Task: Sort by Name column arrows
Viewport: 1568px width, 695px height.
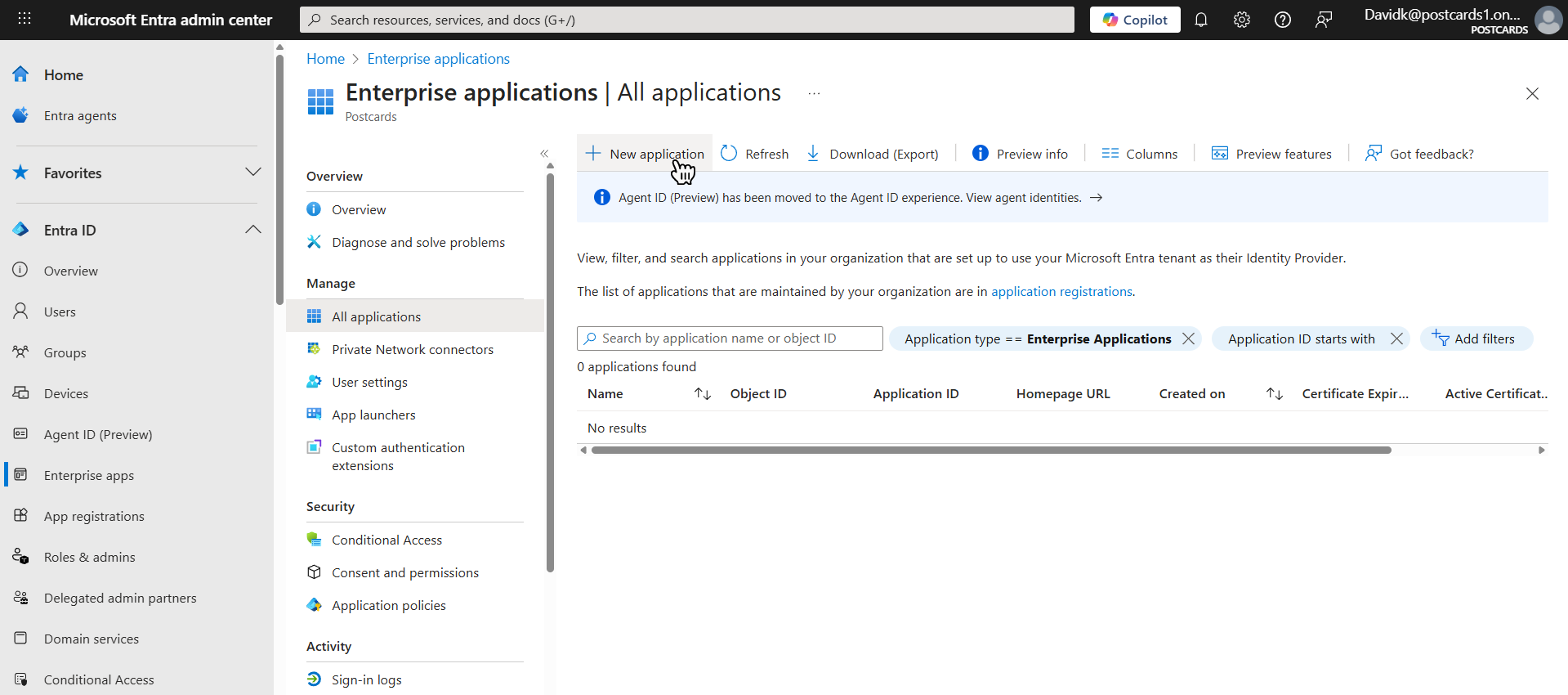Action: tap(703, 394)
